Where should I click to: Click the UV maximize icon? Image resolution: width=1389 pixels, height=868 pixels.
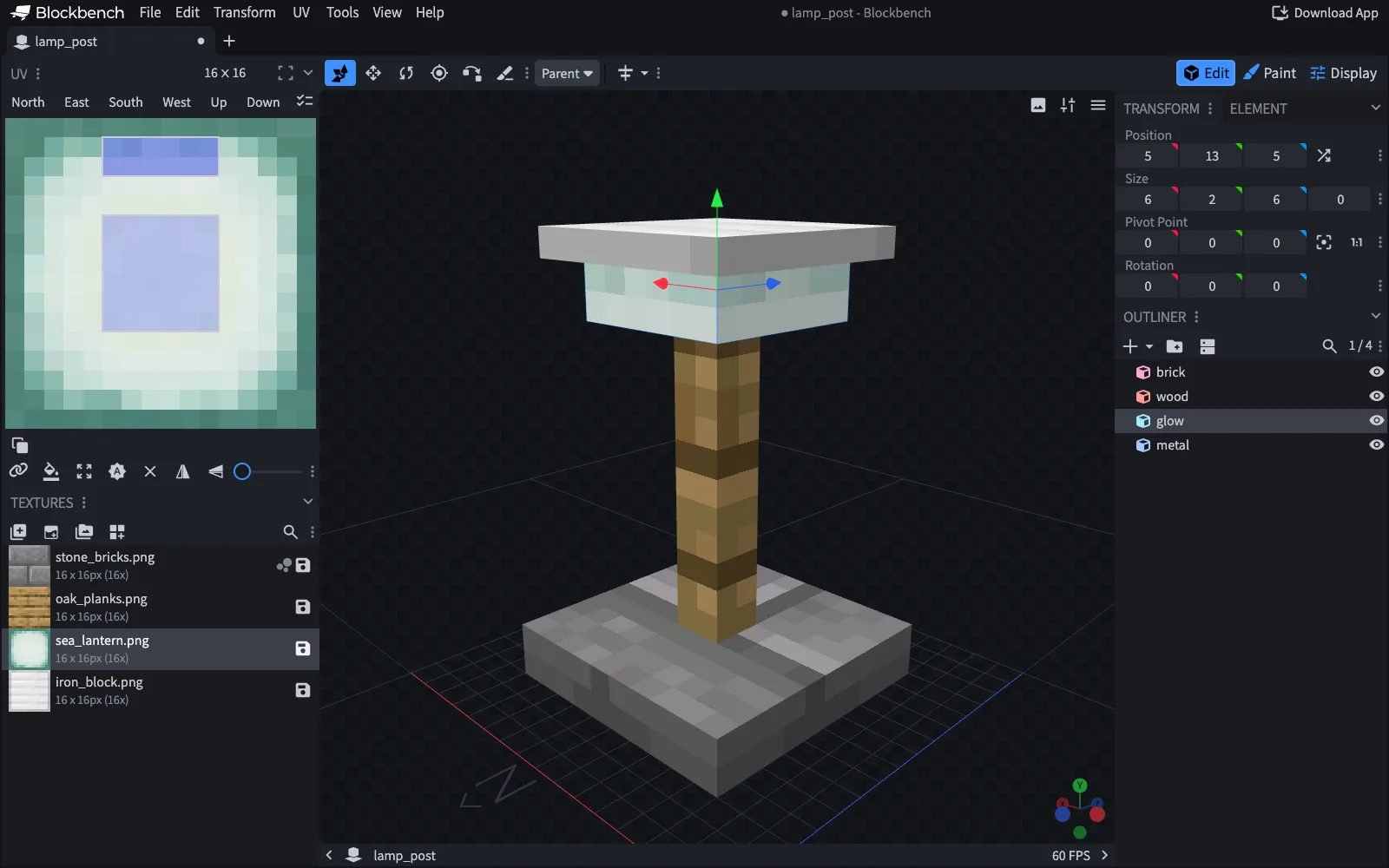tap(84, 471)
